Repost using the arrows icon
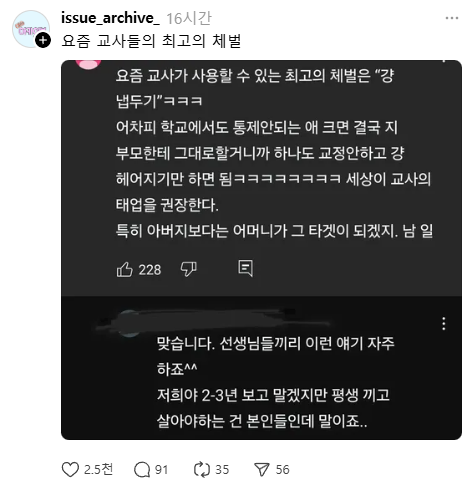This screenshot has width=469, height=486. tap(202, 469)
